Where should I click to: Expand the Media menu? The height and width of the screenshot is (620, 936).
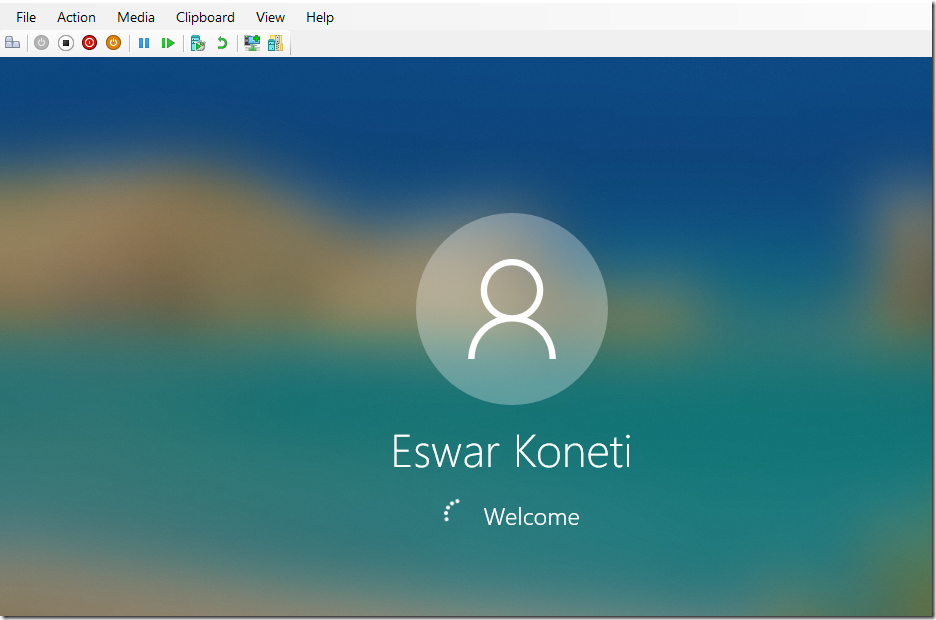[136, 17]
